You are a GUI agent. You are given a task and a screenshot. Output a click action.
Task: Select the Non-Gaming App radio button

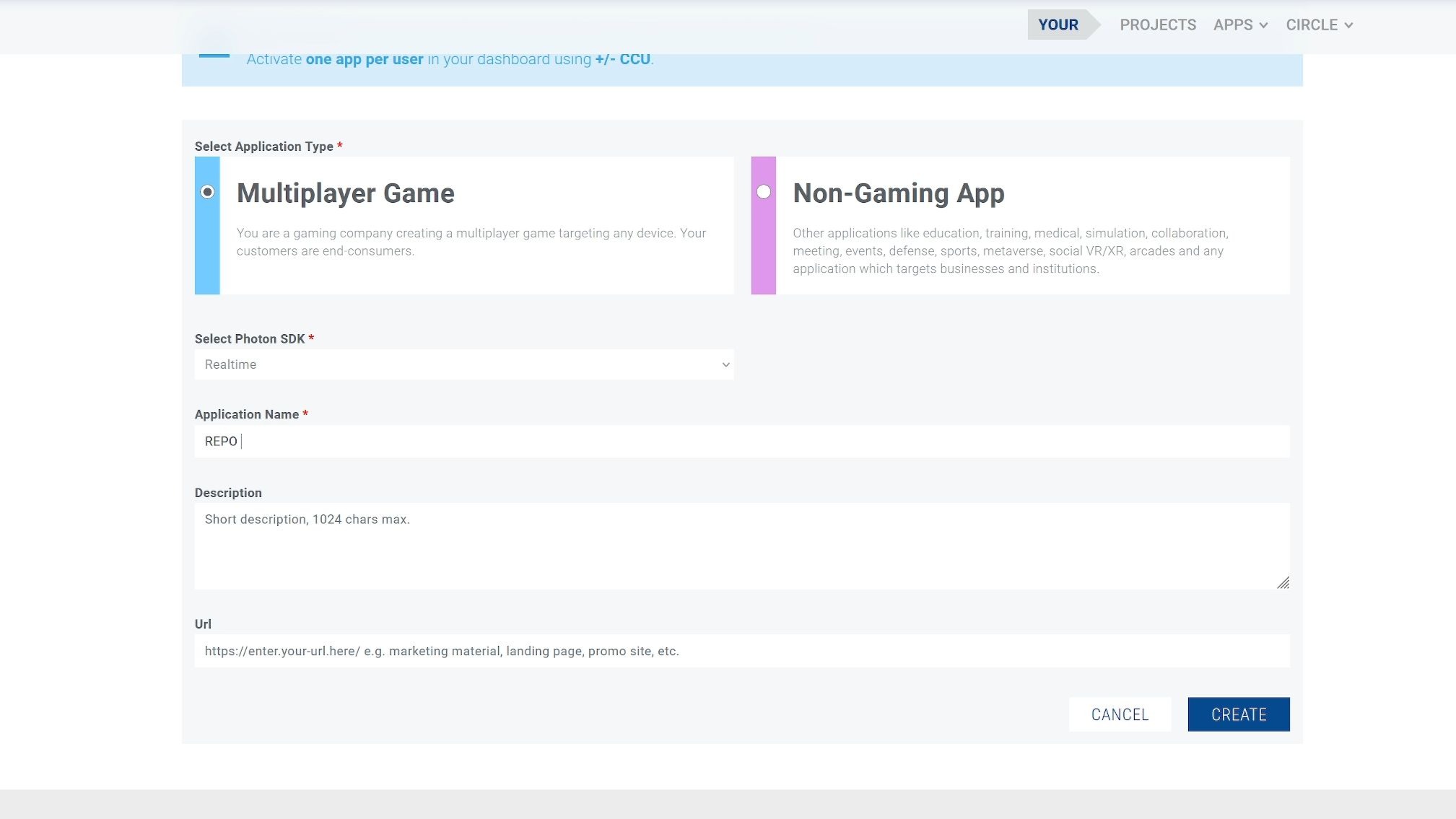coord(764,192)
